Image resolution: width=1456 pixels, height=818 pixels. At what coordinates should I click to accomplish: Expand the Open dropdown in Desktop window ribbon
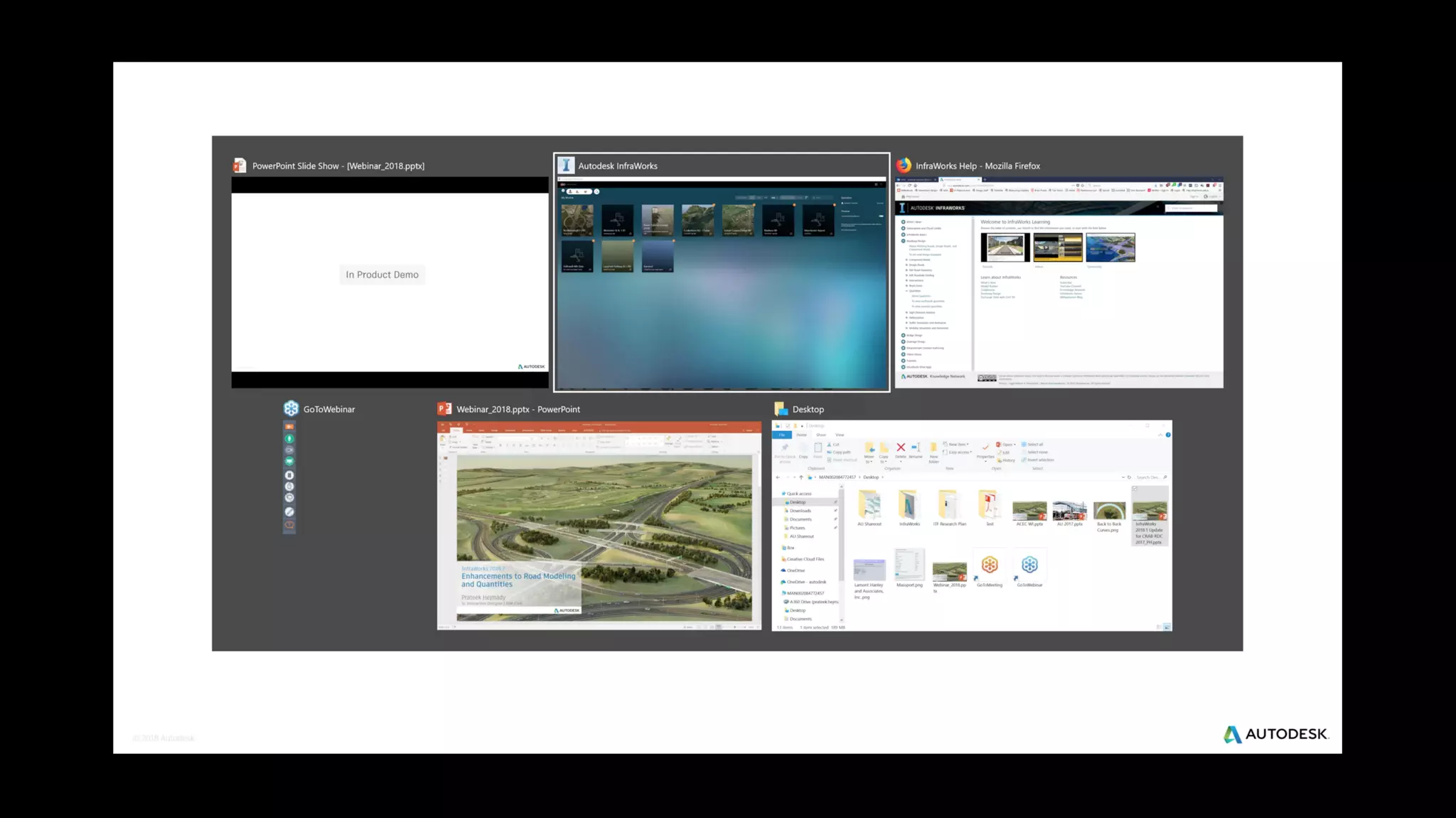click(x=1006, y=445)
